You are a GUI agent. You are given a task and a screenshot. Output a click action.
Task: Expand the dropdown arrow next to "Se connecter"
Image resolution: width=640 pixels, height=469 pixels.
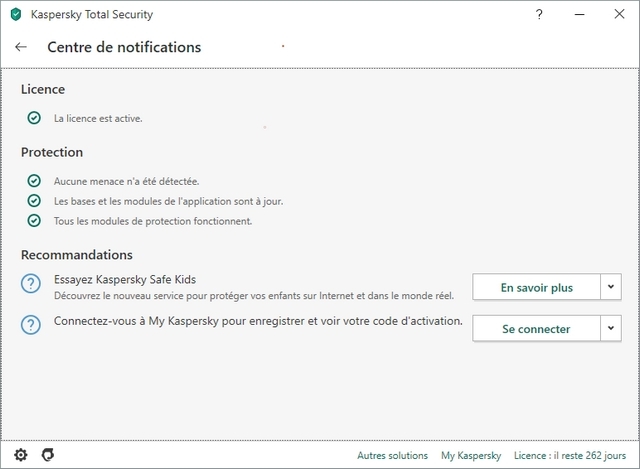[x=611, y=328]
